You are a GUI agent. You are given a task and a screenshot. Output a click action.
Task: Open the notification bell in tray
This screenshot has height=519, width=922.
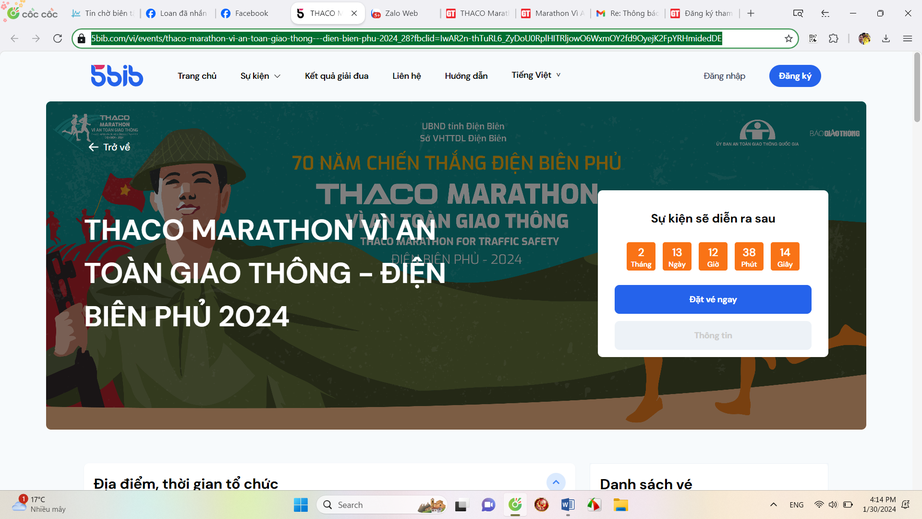pos(906,504)
